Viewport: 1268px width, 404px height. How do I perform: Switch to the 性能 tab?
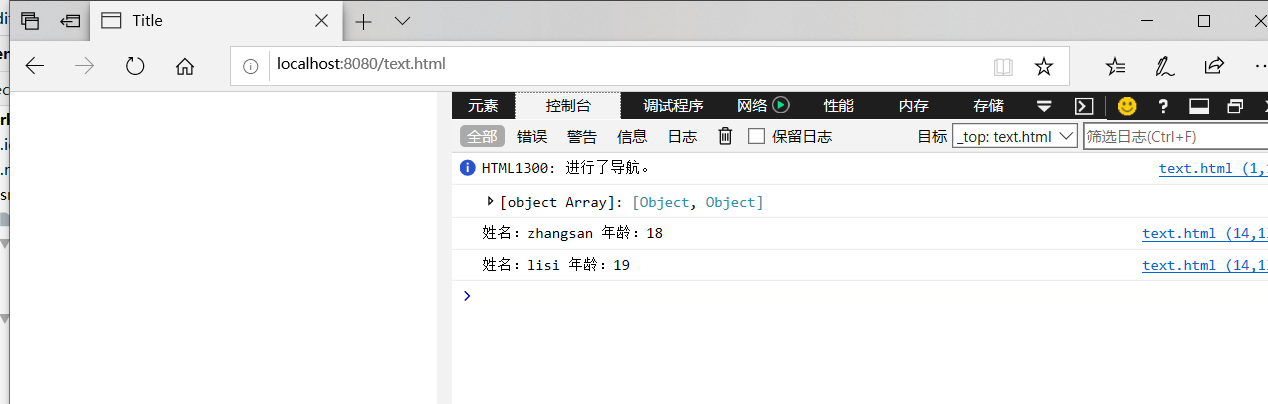(x=838, y=106)
